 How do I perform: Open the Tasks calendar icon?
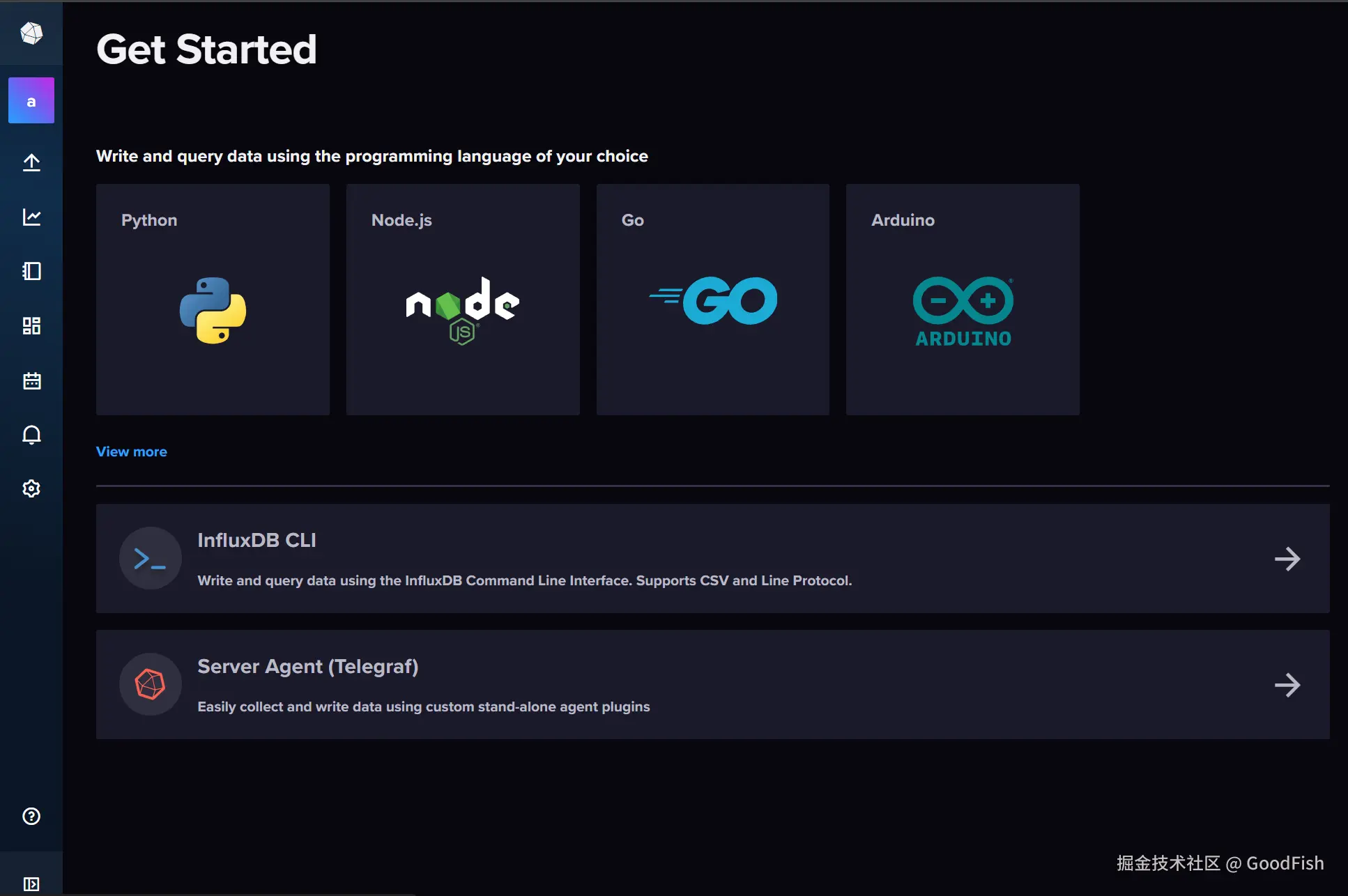click(31, 380)
